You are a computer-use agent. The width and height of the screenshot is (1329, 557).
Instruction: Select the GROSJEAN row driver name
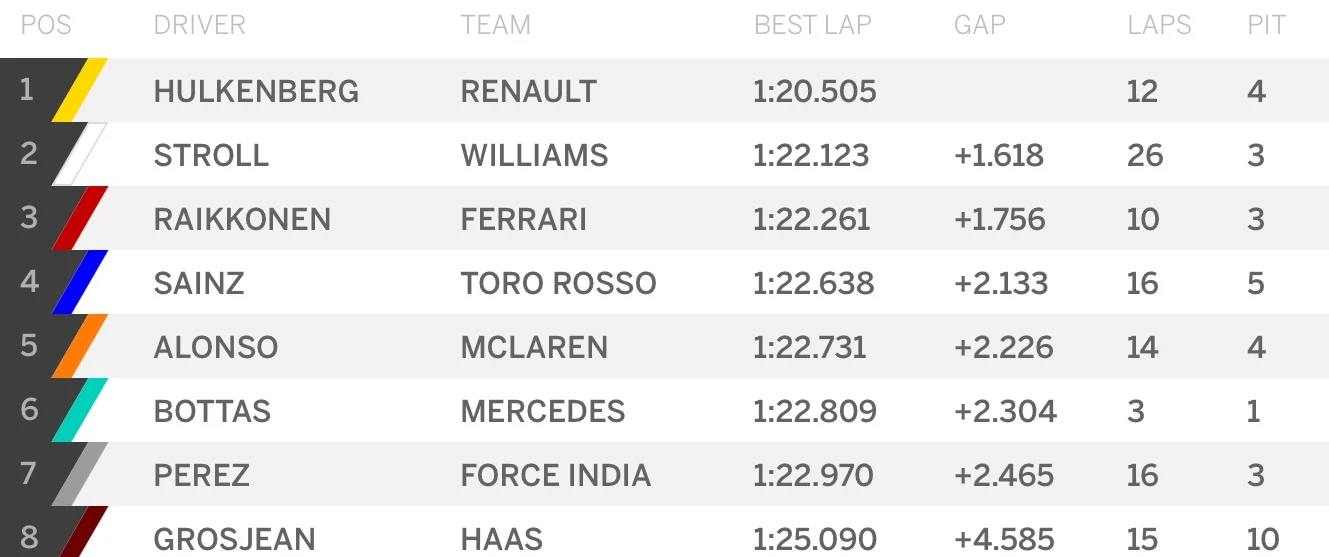pyautogui.click(x=234, y=540)
